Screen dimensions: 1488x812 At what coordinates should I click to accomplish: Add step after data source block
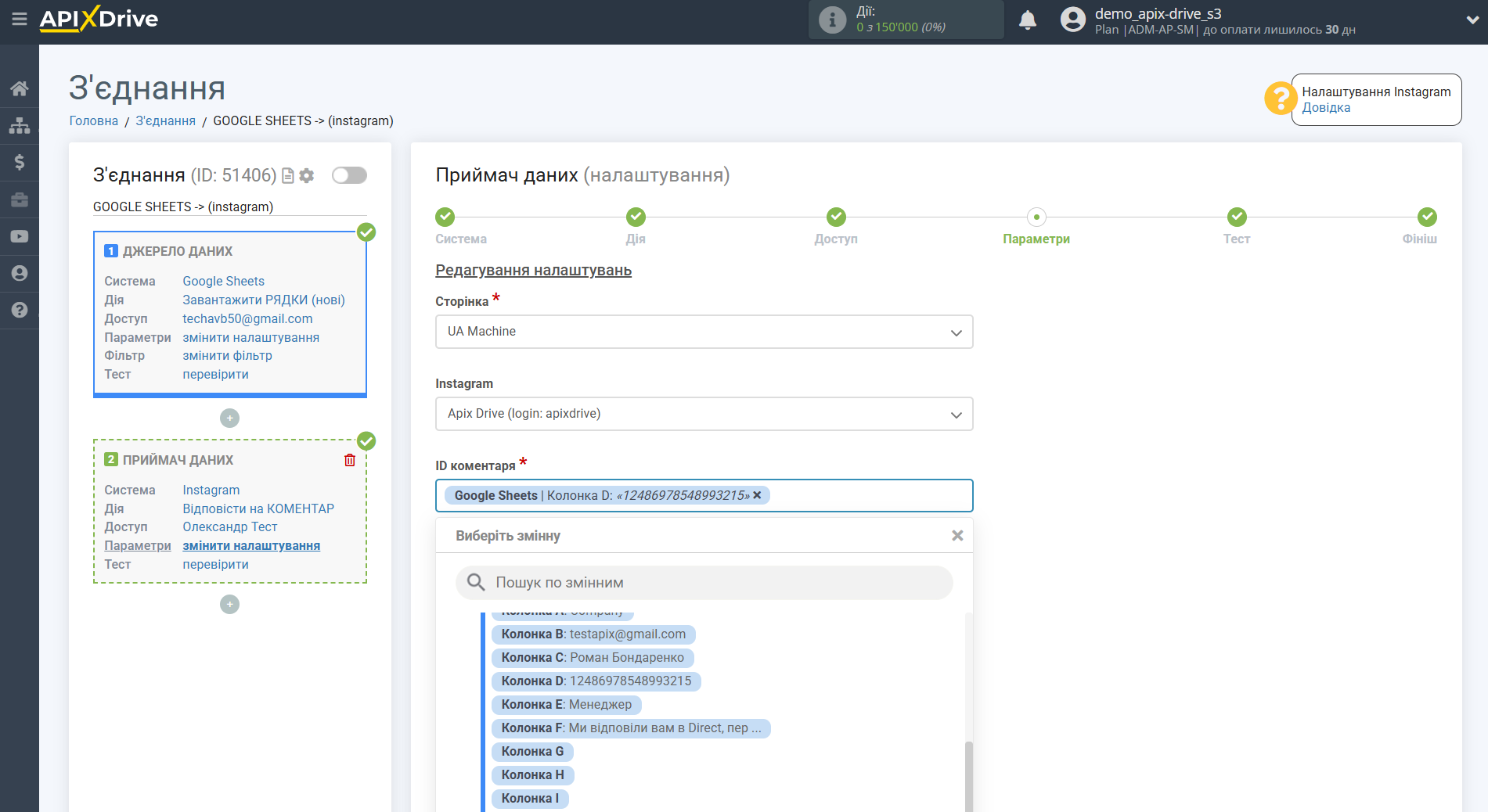(x=229, y=419)
